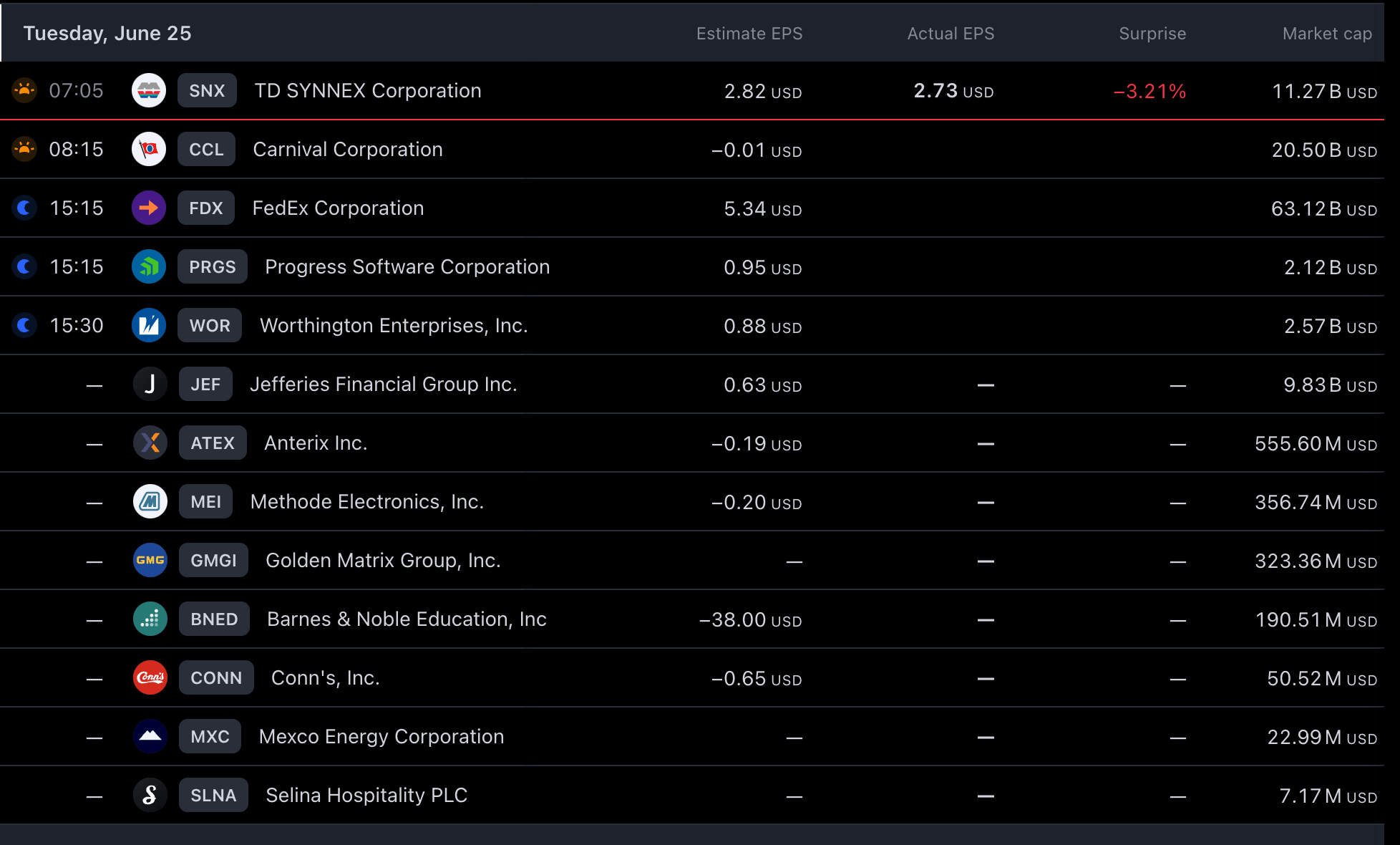Click the Conn's red logo icon
The image size is (1400, 845).
pyautogui.click(x=150, y=678)
